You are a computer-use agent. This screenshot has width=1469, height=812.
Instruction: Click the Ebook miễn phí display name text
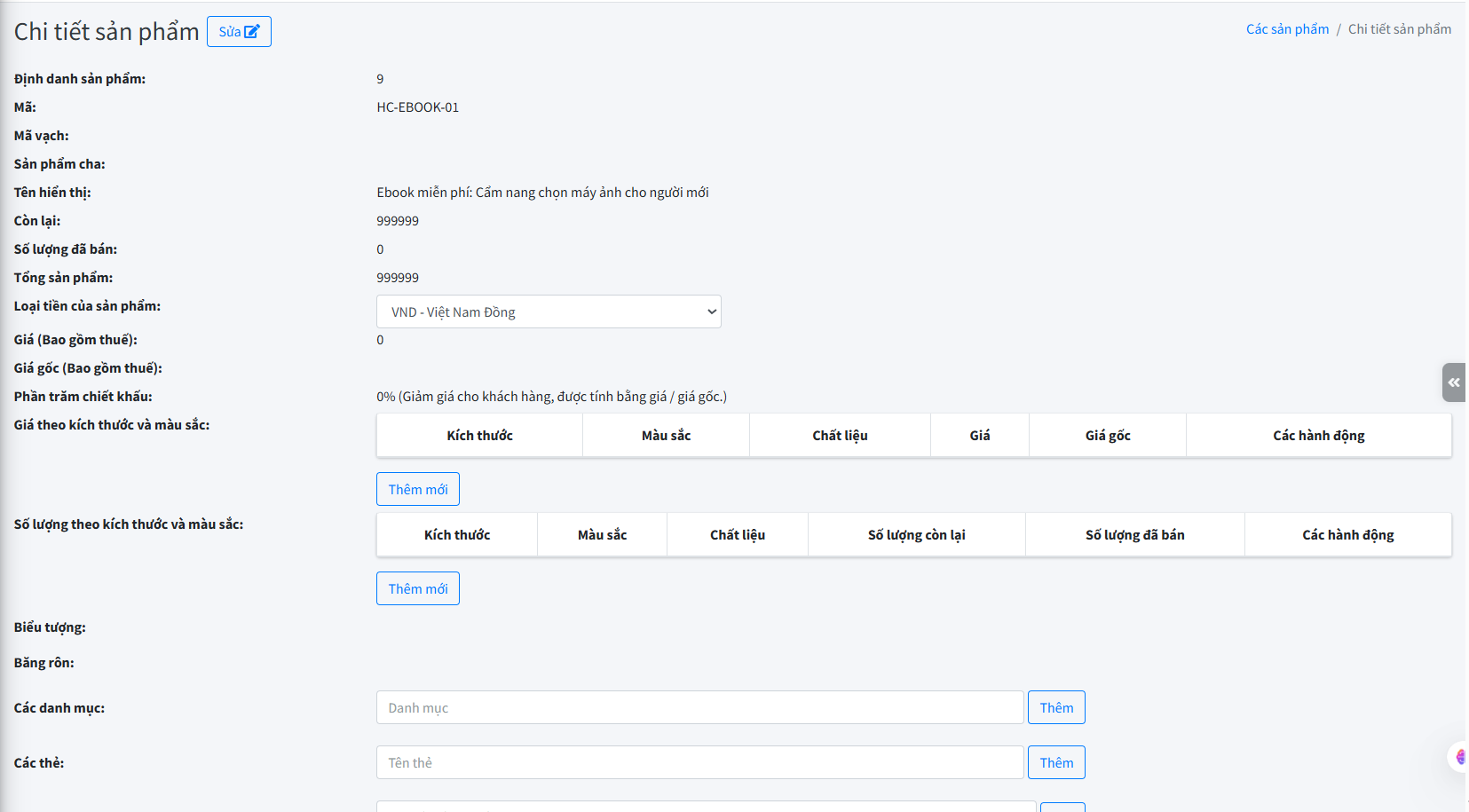click(x=542, y=193)
